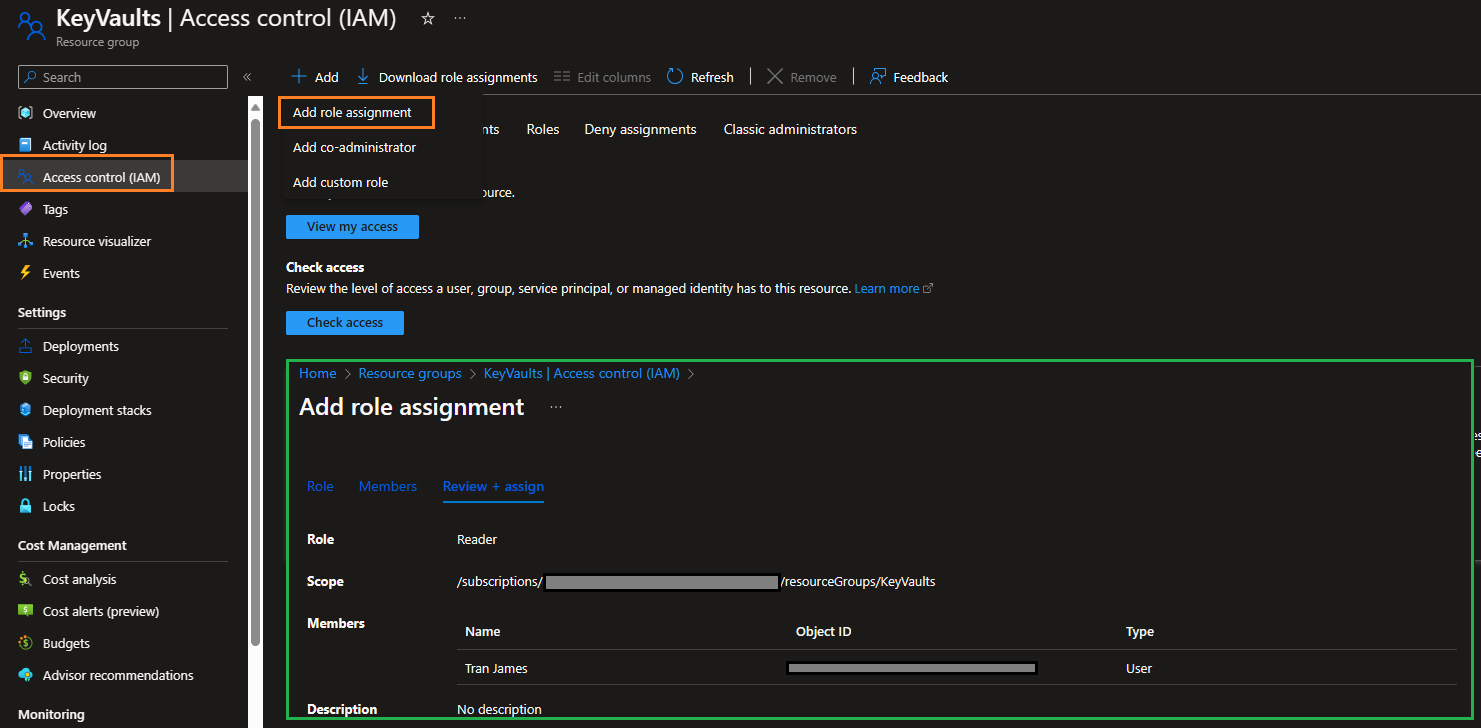Open the Overview cube icon
1481x728 pixels.
pos(26,113)
